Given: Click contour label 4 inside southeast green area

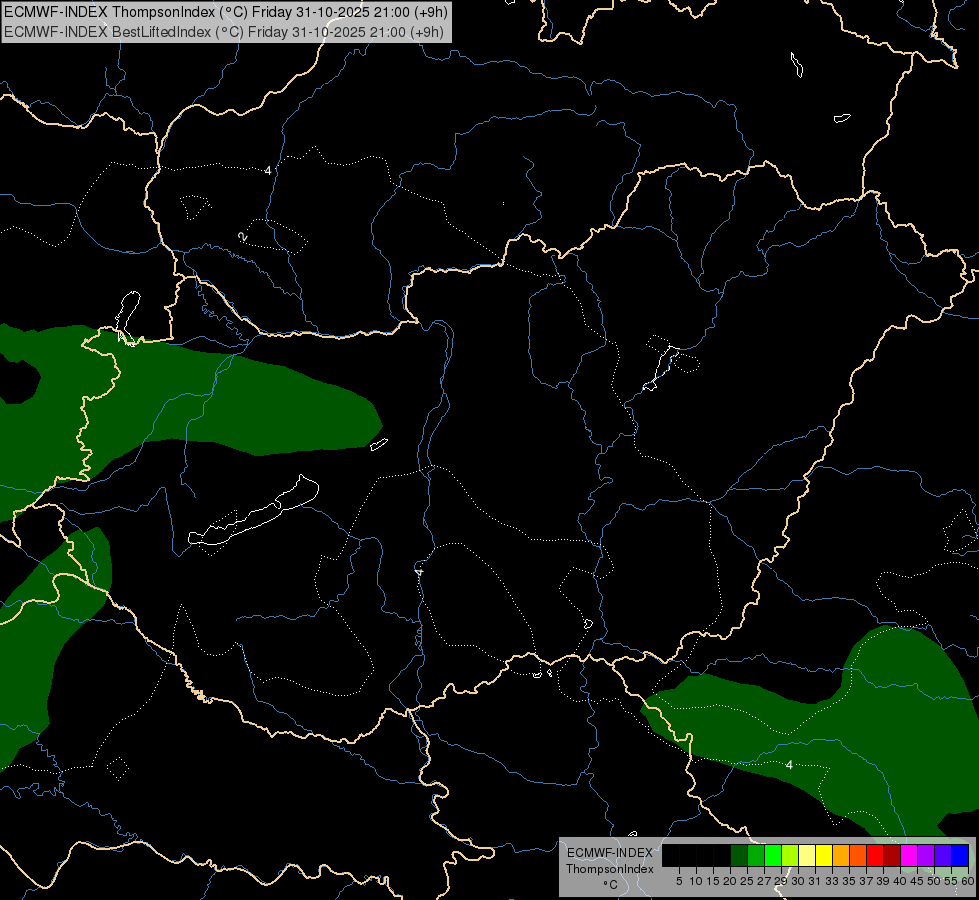Looking at the screenshot, I should tap(789, 764).
